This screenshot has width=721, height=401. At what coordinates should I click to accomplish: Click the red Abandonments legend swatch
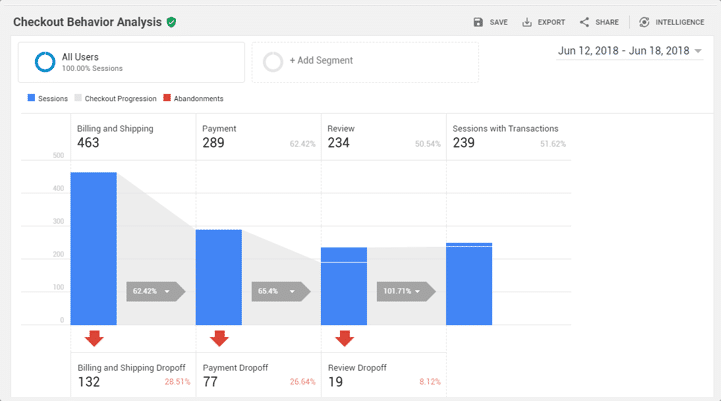[168, 99]
